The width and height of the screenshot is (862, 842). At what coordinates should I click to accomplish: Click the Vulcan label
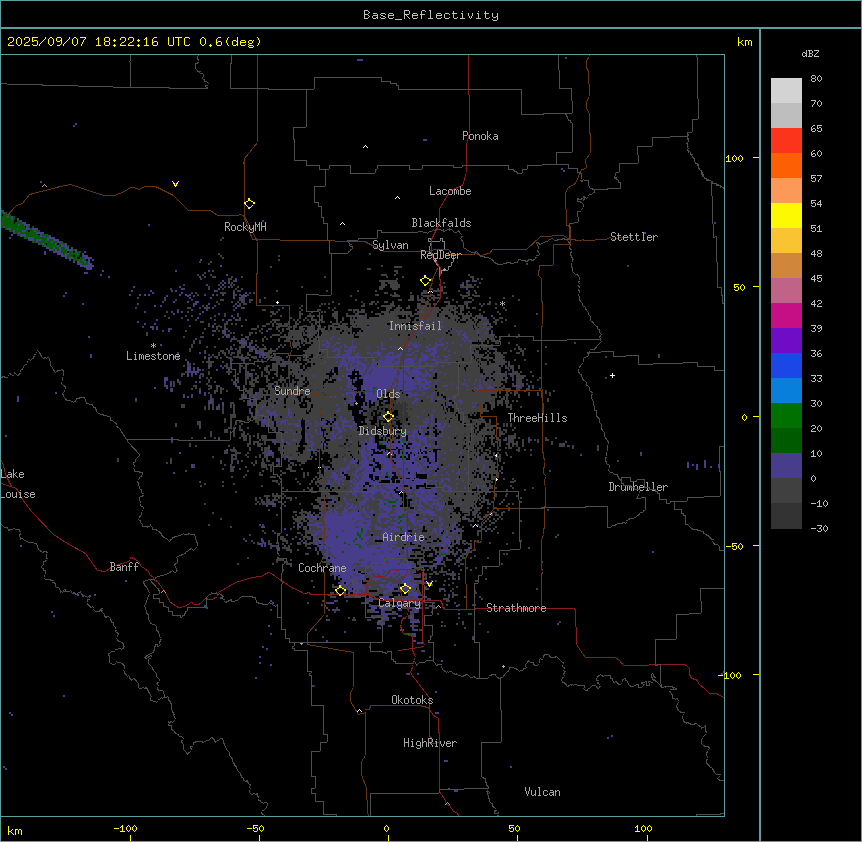coord(543,792)
